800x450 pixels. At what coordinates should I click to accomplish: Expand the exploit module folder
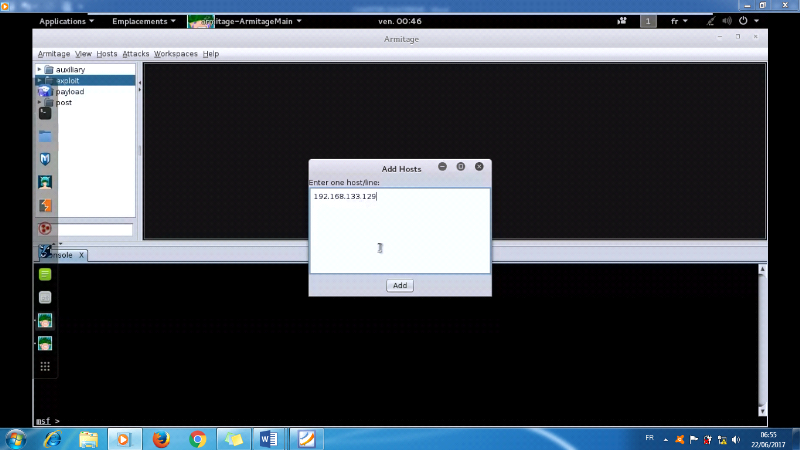click(x=39, y=81)
